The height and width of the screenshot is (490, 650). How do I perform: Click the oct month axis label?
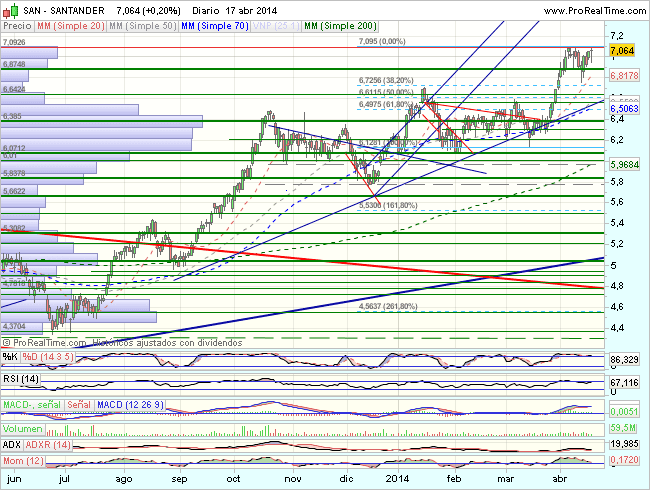pyautogui.click(x=233, y=479)
